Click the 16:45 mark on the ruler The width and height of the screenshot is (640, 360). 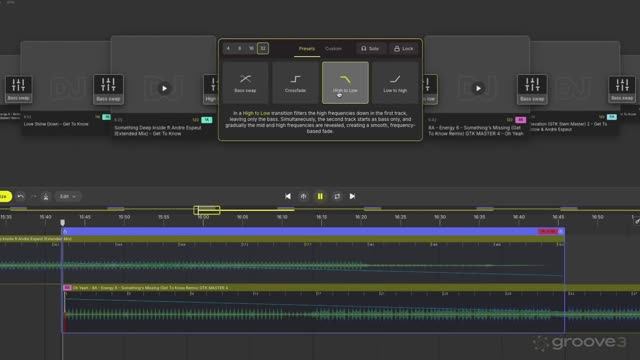tap(558, 217)
